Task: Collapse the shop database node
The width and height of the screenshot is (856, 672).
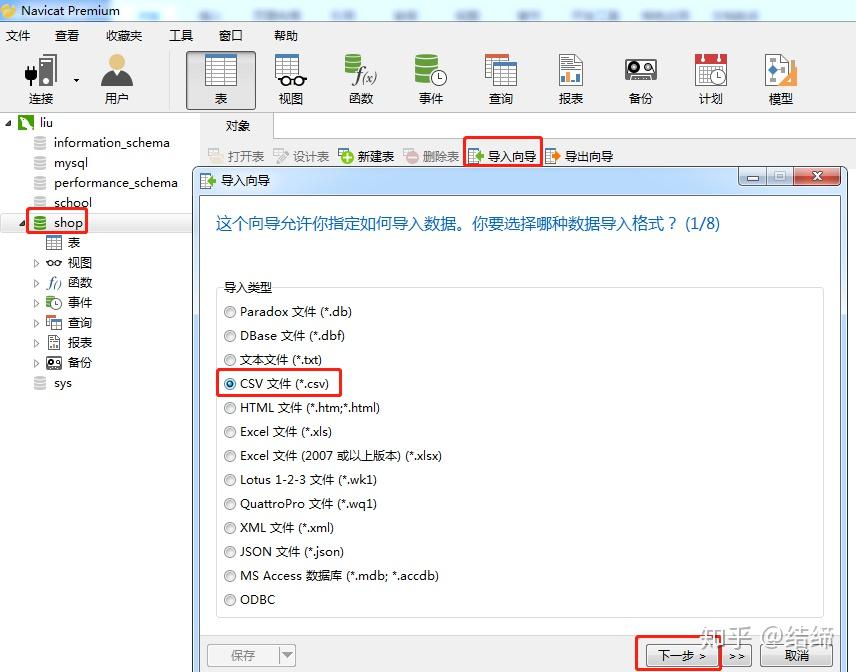Action: [22, 223]
